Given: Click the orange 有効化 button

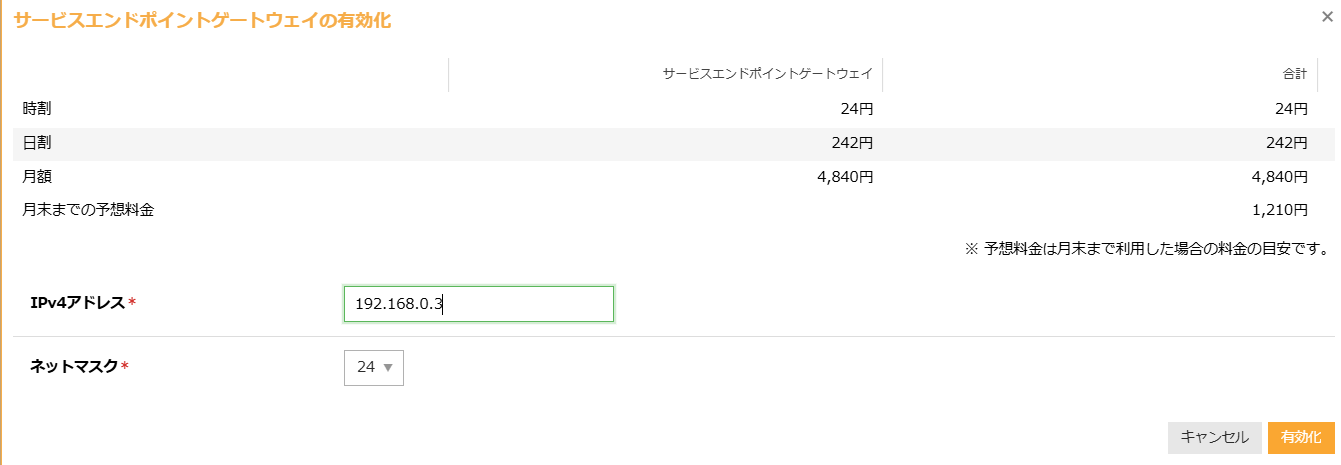Looking at the screenshot, I should [x=1300, y=437].
